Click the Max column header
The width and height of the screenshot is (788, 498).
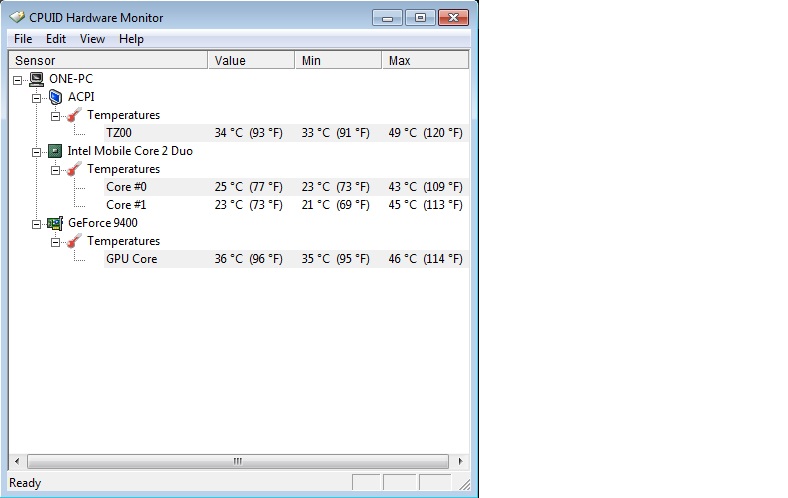click(x=425, y=60)
